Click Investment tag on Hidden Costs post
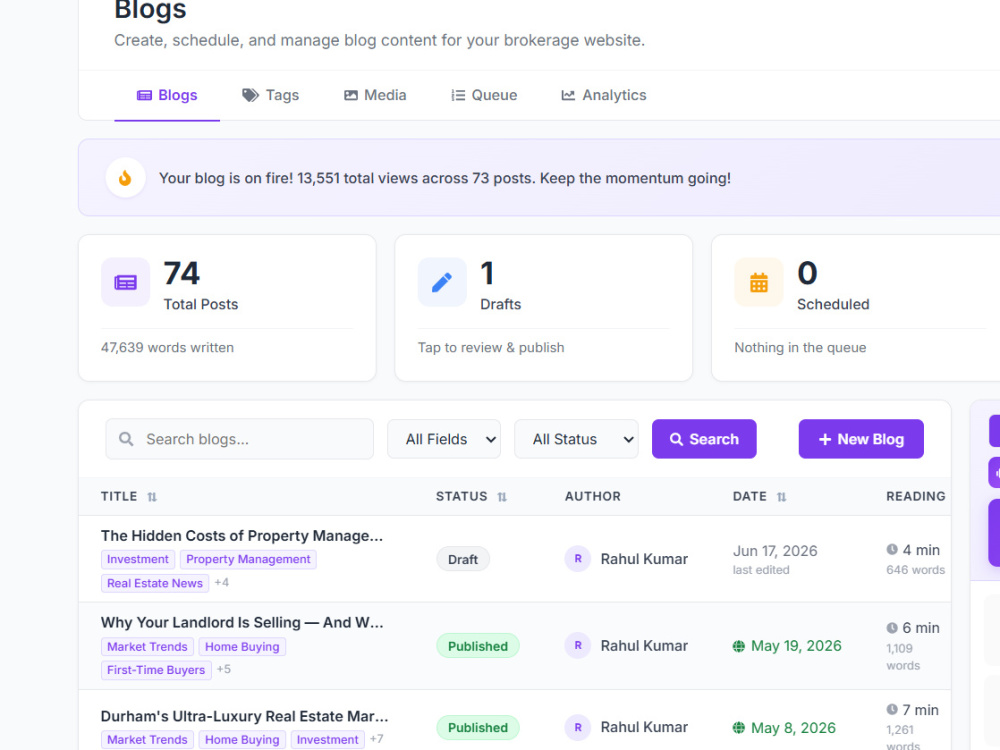 (x=138, y=559)
